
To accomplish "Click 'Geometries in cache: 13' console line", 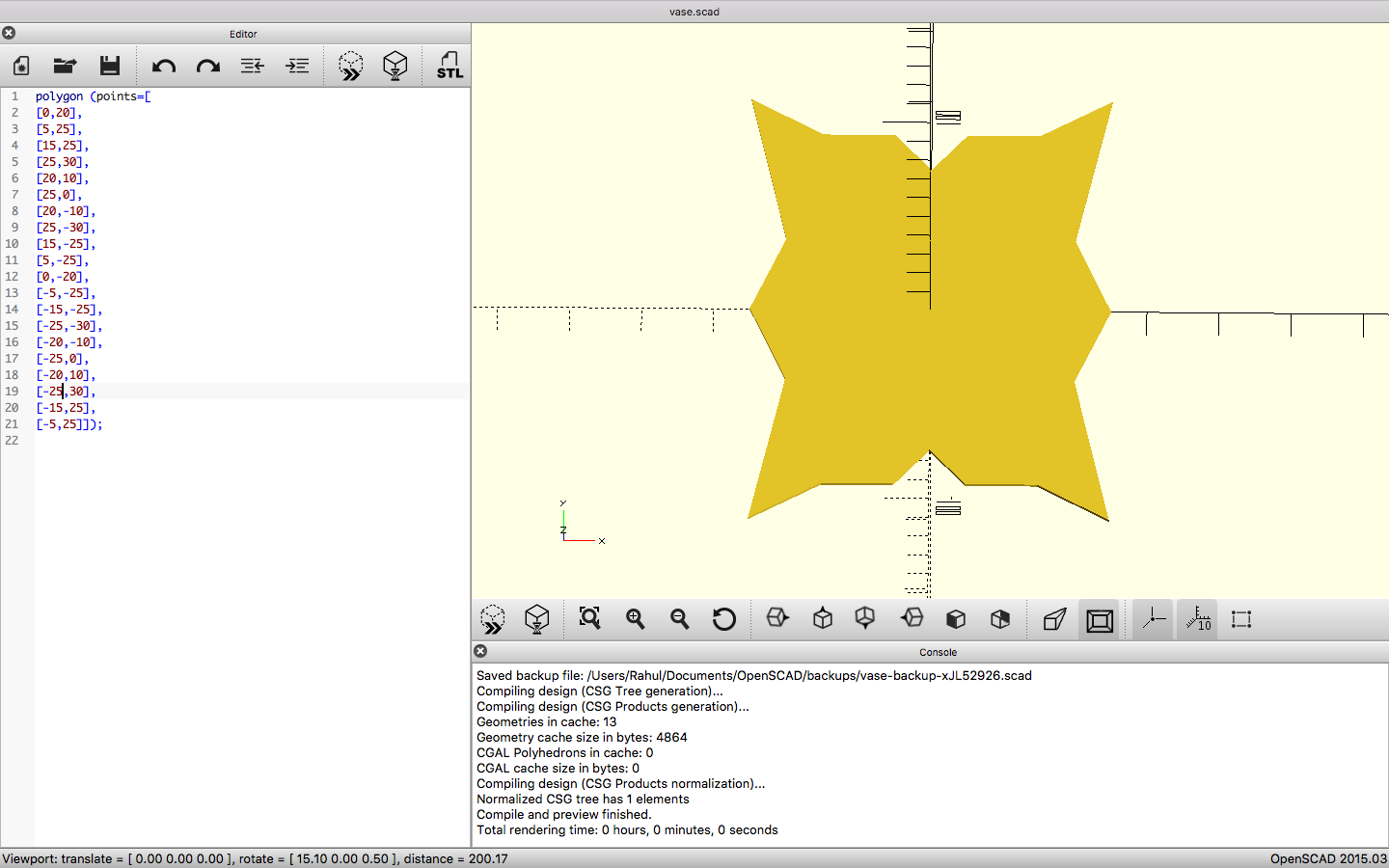I will [x=546, y=722].
